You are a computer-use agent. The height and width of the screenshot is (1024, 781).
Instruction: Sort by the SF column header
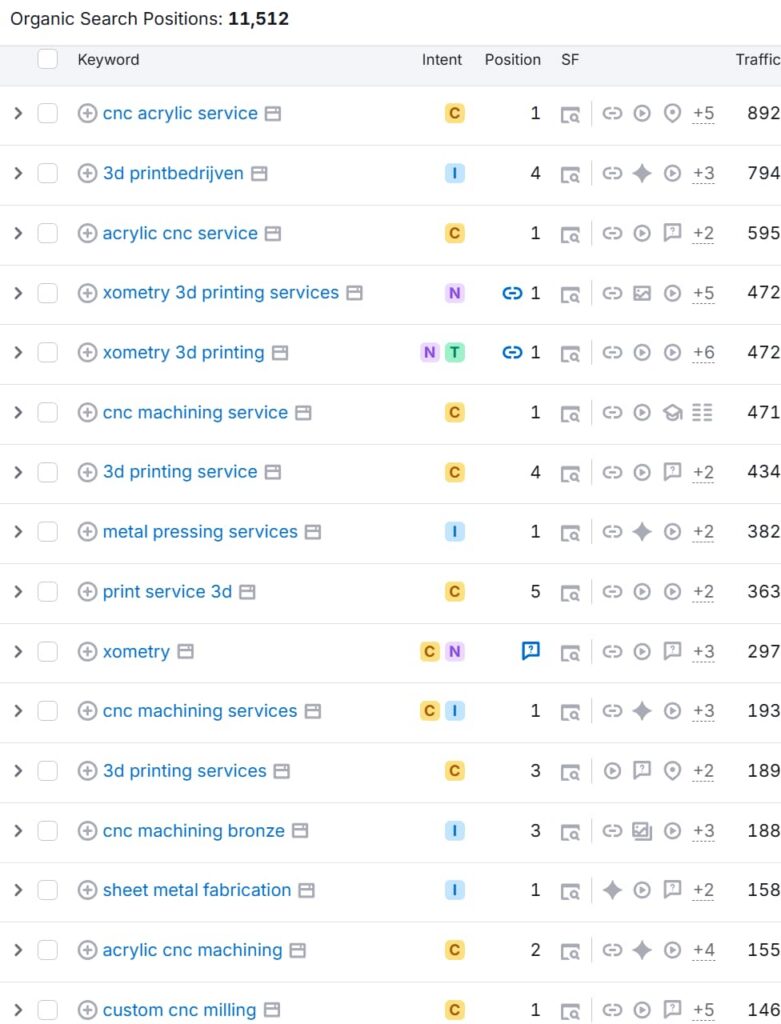pyautogui.click(x=569, y=59)
